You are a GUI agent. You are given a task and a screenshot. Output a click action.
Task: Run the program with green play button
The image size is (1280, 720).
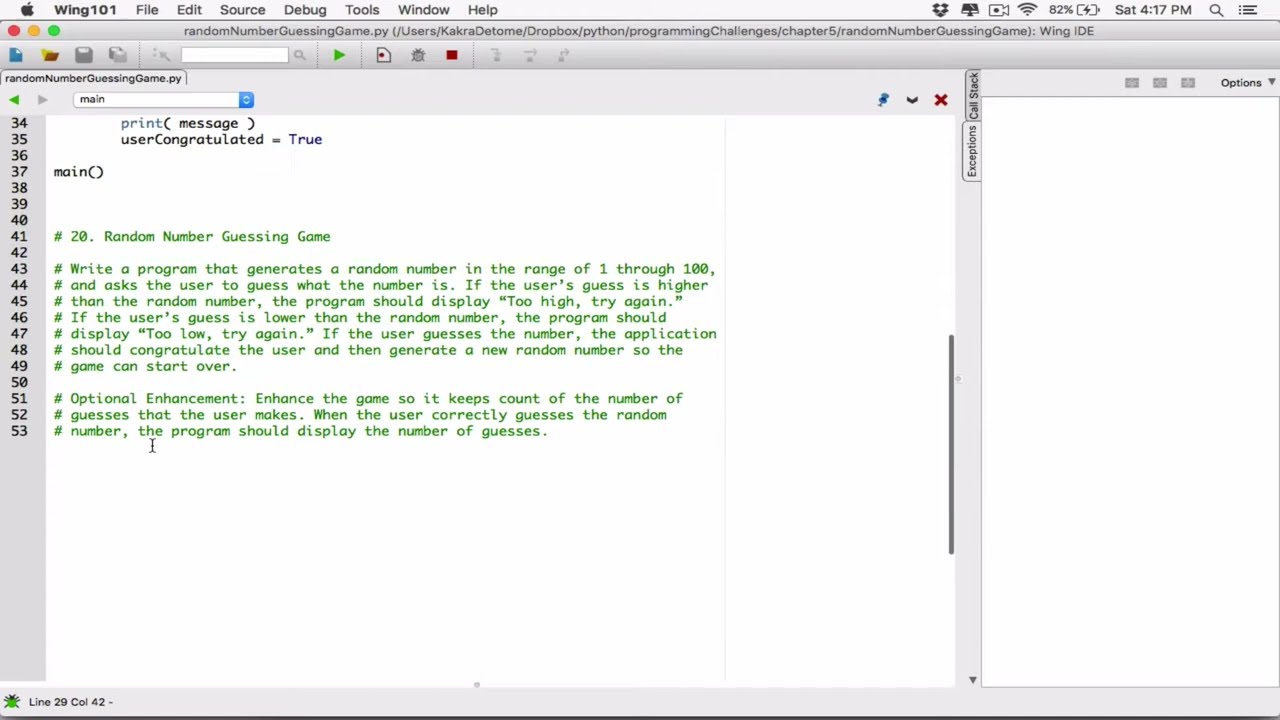[x=339, y=55]
